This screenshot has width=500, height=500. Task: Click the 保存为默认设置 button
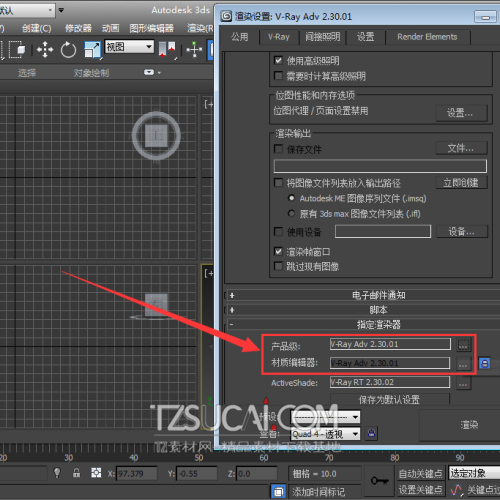[389, 399]
